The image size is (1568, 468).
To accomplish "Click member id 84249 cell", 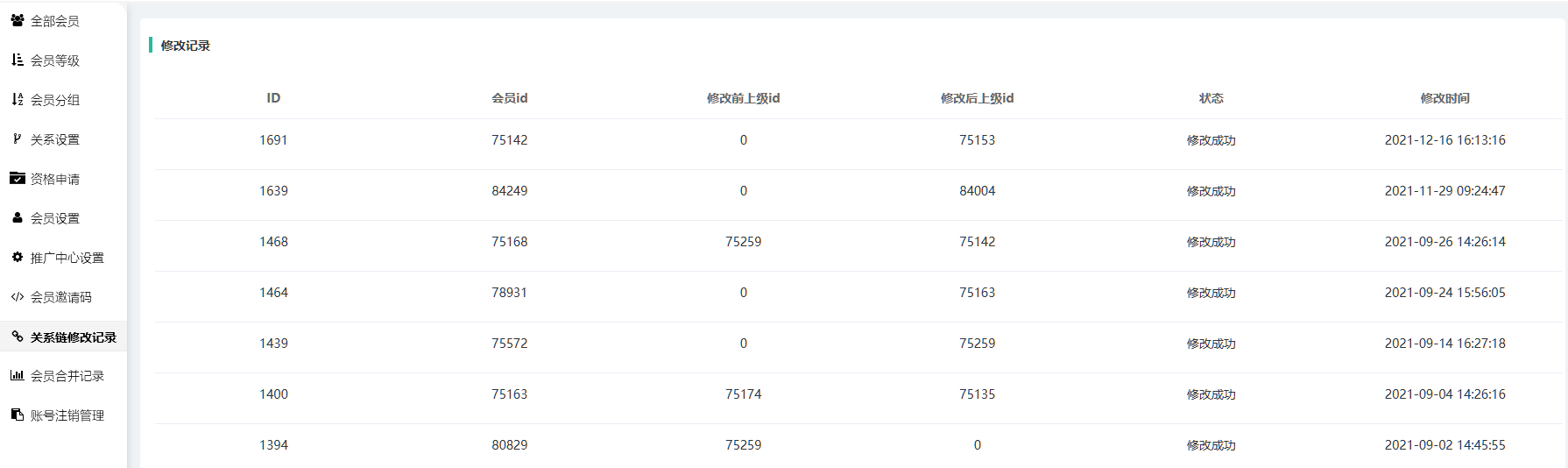I will (x=510, y=191).
